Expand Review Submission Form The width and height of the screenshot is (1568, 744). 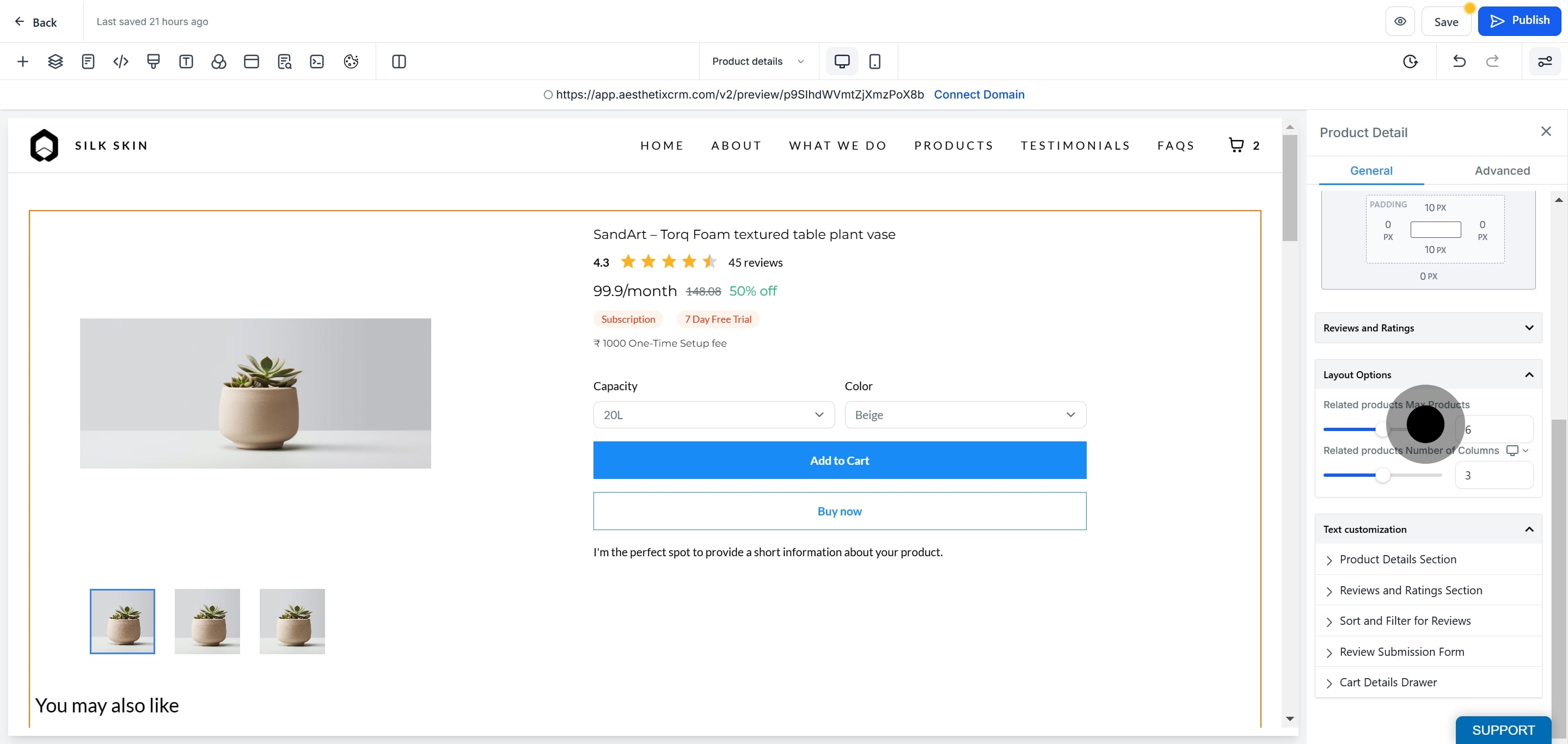click(x=1428, y=652)
